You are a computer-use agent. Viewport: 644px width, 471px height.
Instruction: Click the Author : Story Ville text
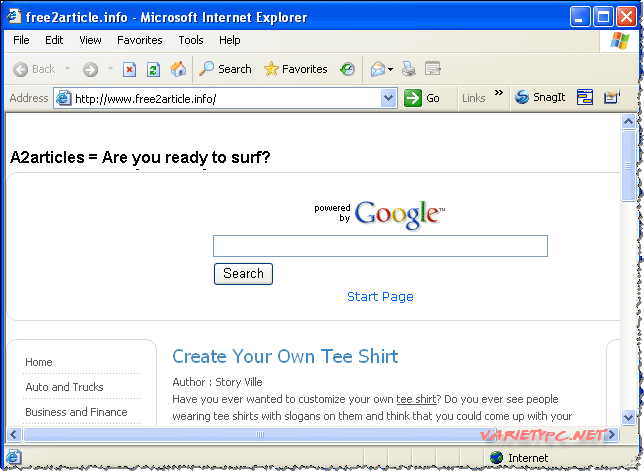pos(217,382)
